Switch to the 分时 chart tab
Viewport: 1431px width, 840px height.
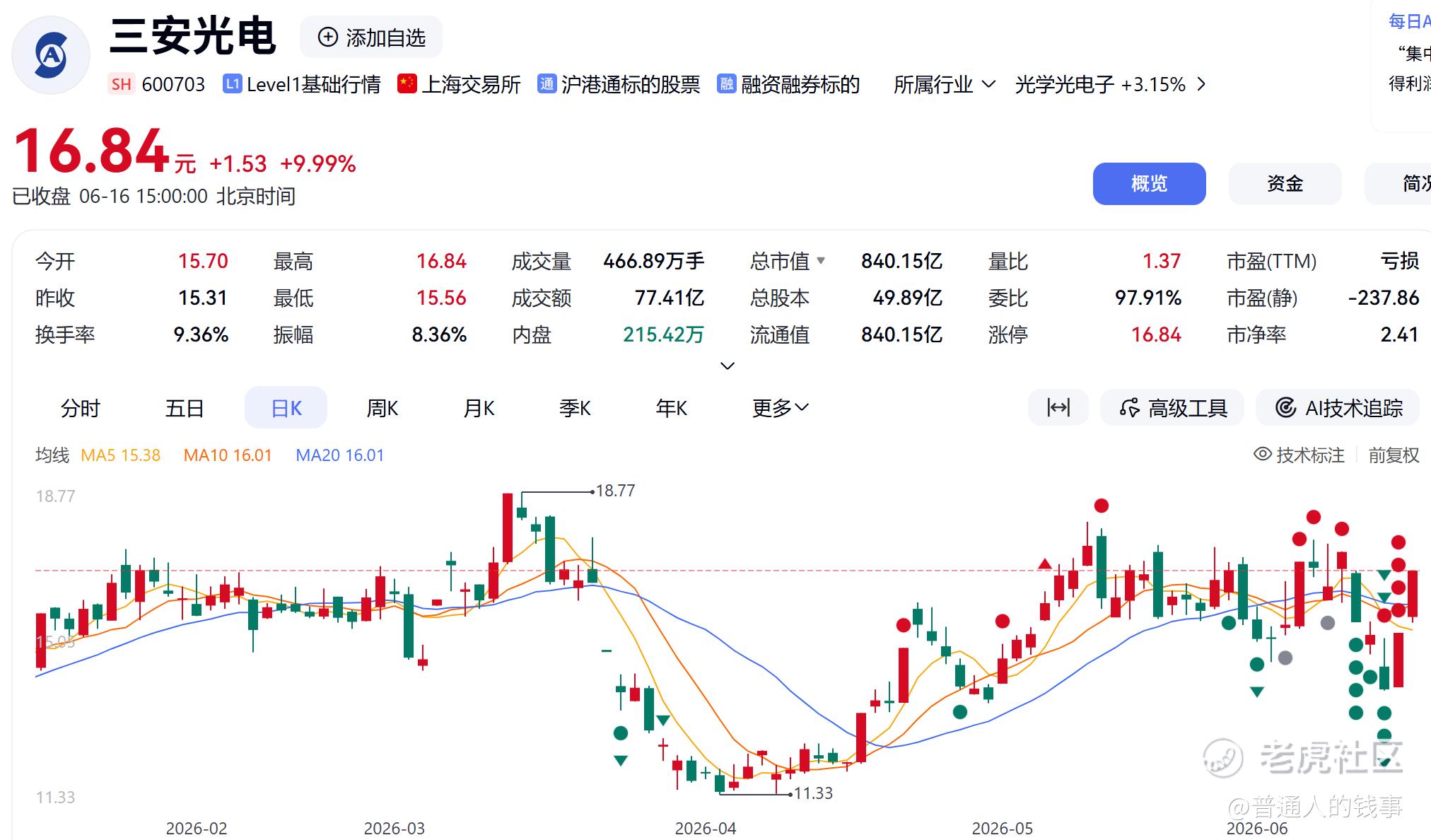pos(81,408)
